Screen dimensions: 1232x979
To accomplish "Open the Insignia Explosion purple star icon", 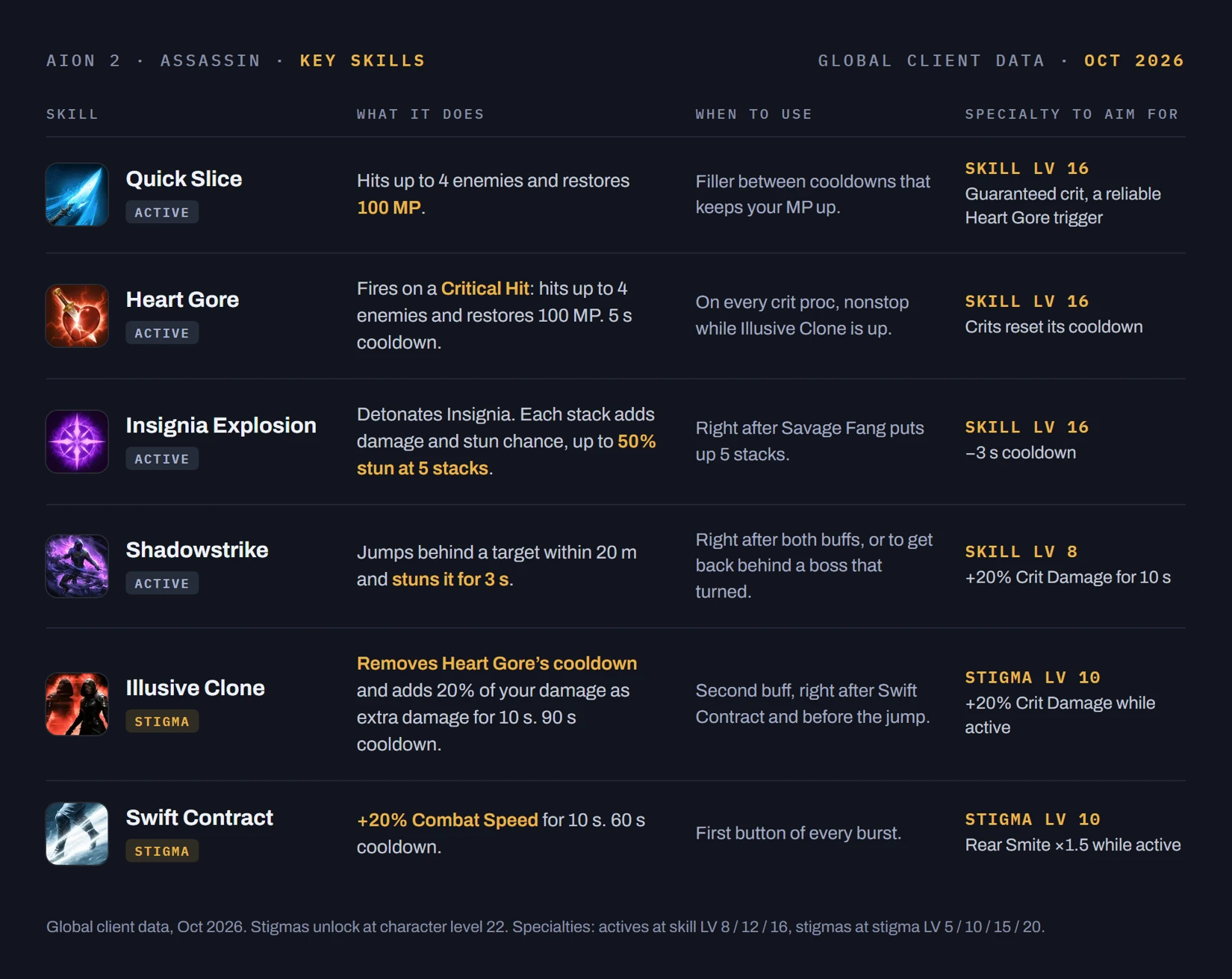I will point(77,441).
